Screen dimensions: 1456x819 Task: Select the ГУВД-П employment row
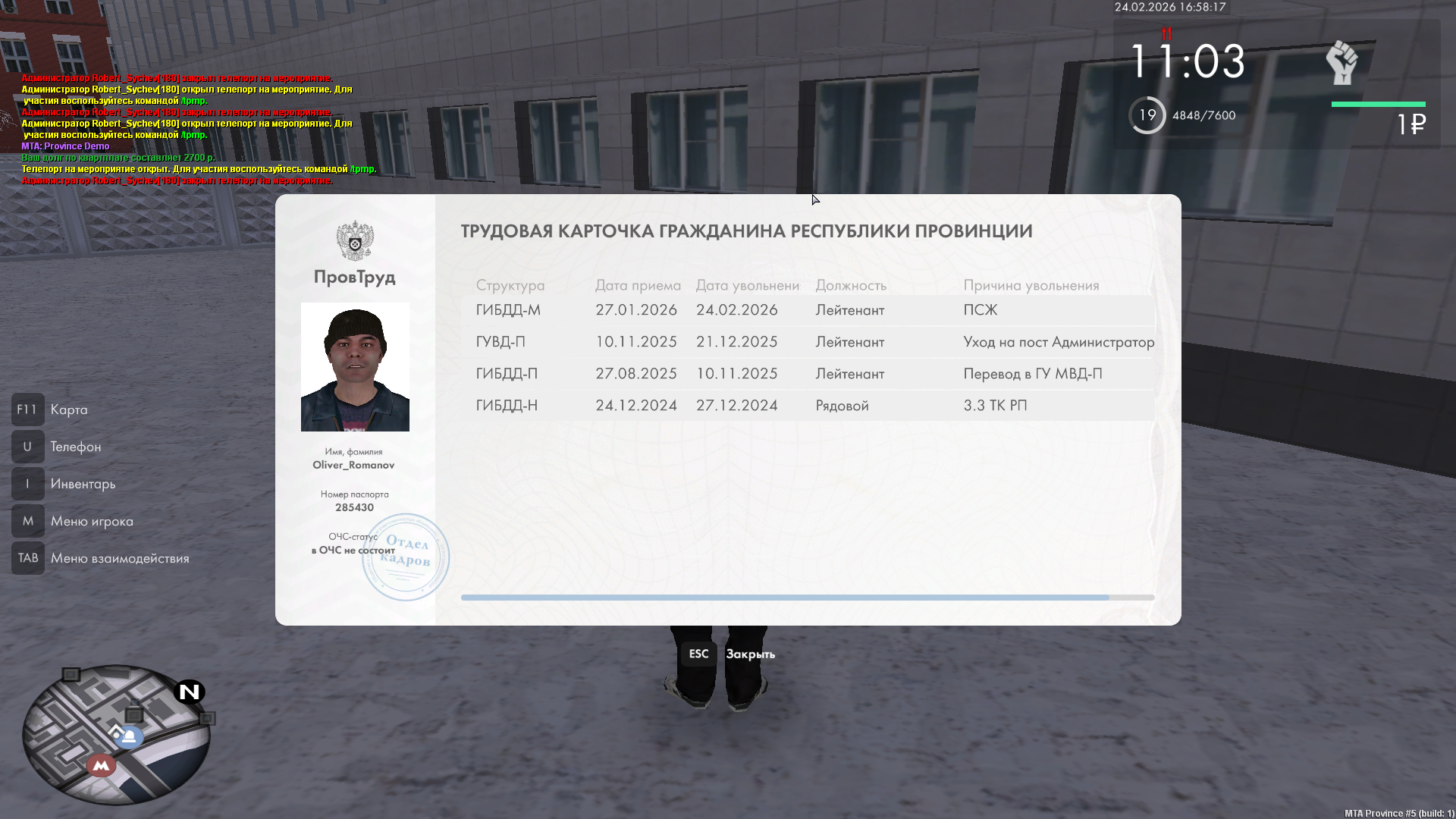[x=808, y=342]
